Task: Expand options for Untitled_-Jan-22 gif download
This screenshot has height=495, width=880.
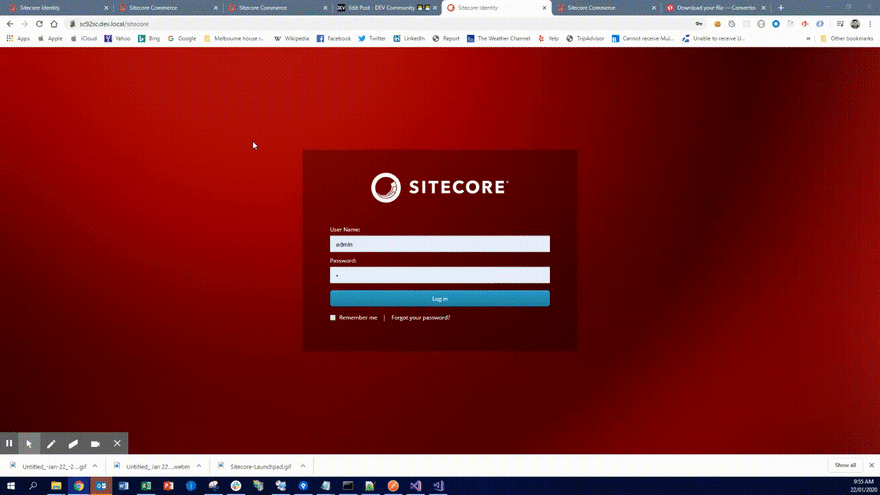Action: pyautogui.click(x=95, y=466)
